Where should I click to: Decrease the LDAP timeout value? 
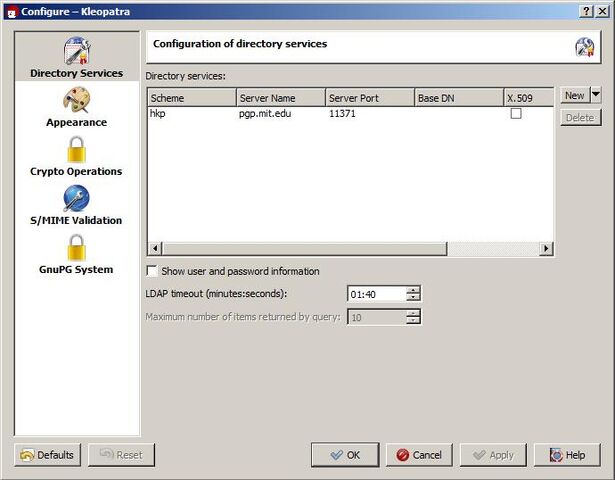pos(413,298)
